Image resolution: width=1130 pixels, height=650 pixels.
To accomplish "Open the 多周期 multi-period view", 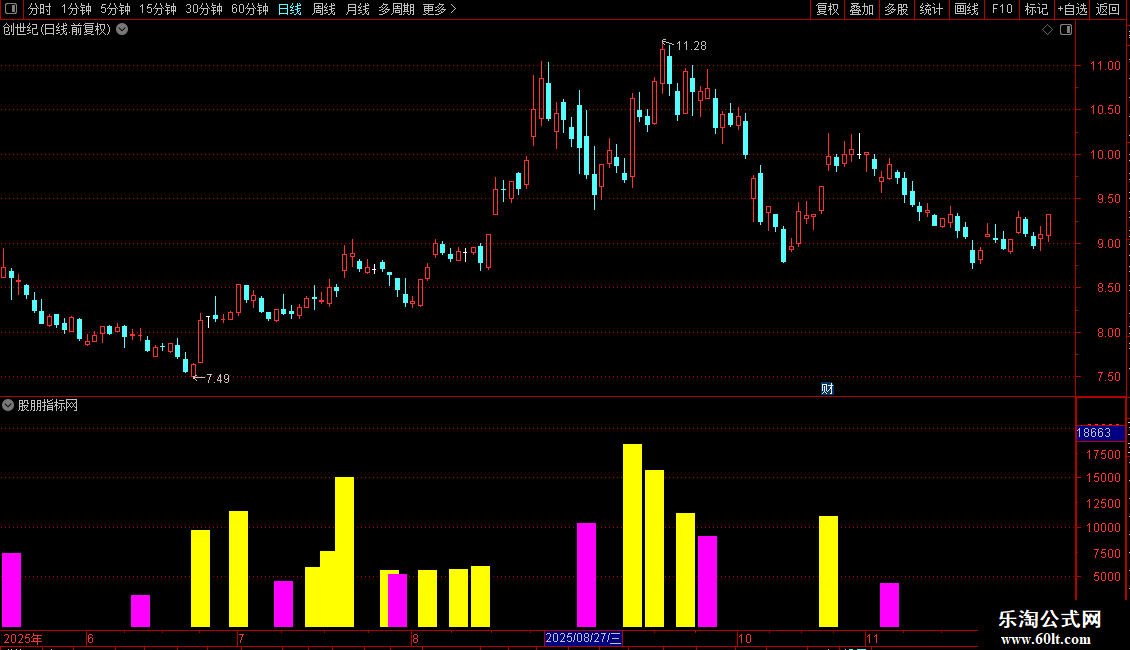I will click(x=396, y=9).
